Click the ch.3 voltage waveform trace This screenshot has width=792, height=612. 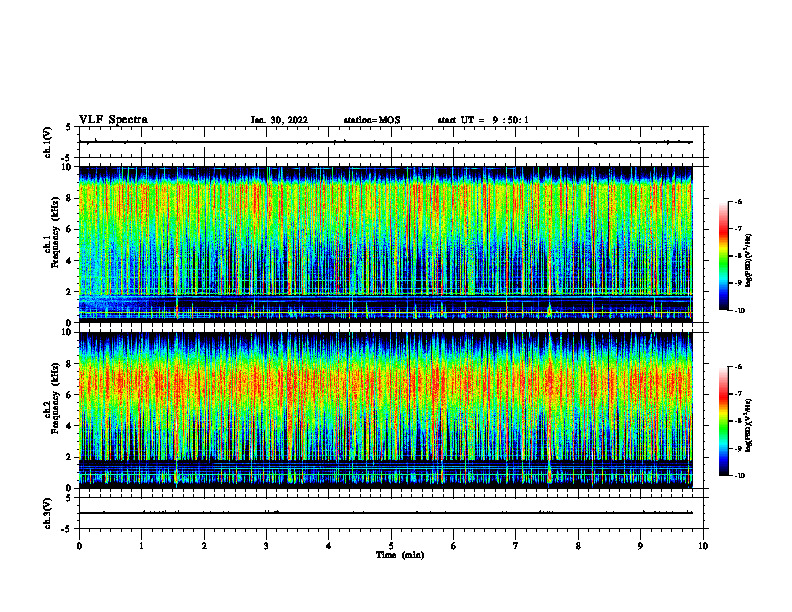(x=386, y=513)
